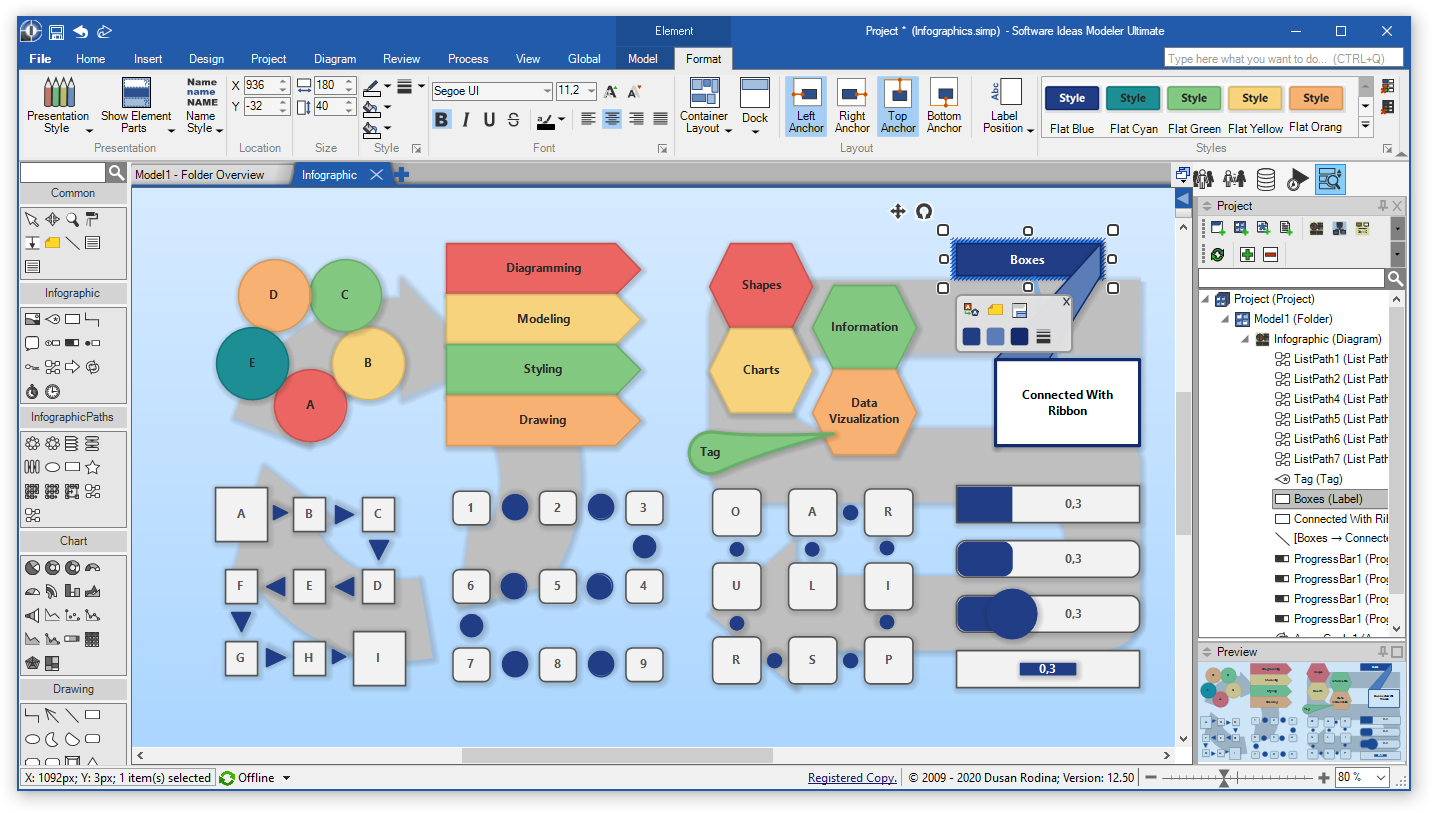The width and height of the screenshot is (1432, 813).
Task: Select the stopwatch infographic element
Action: (x=32, y=391)
